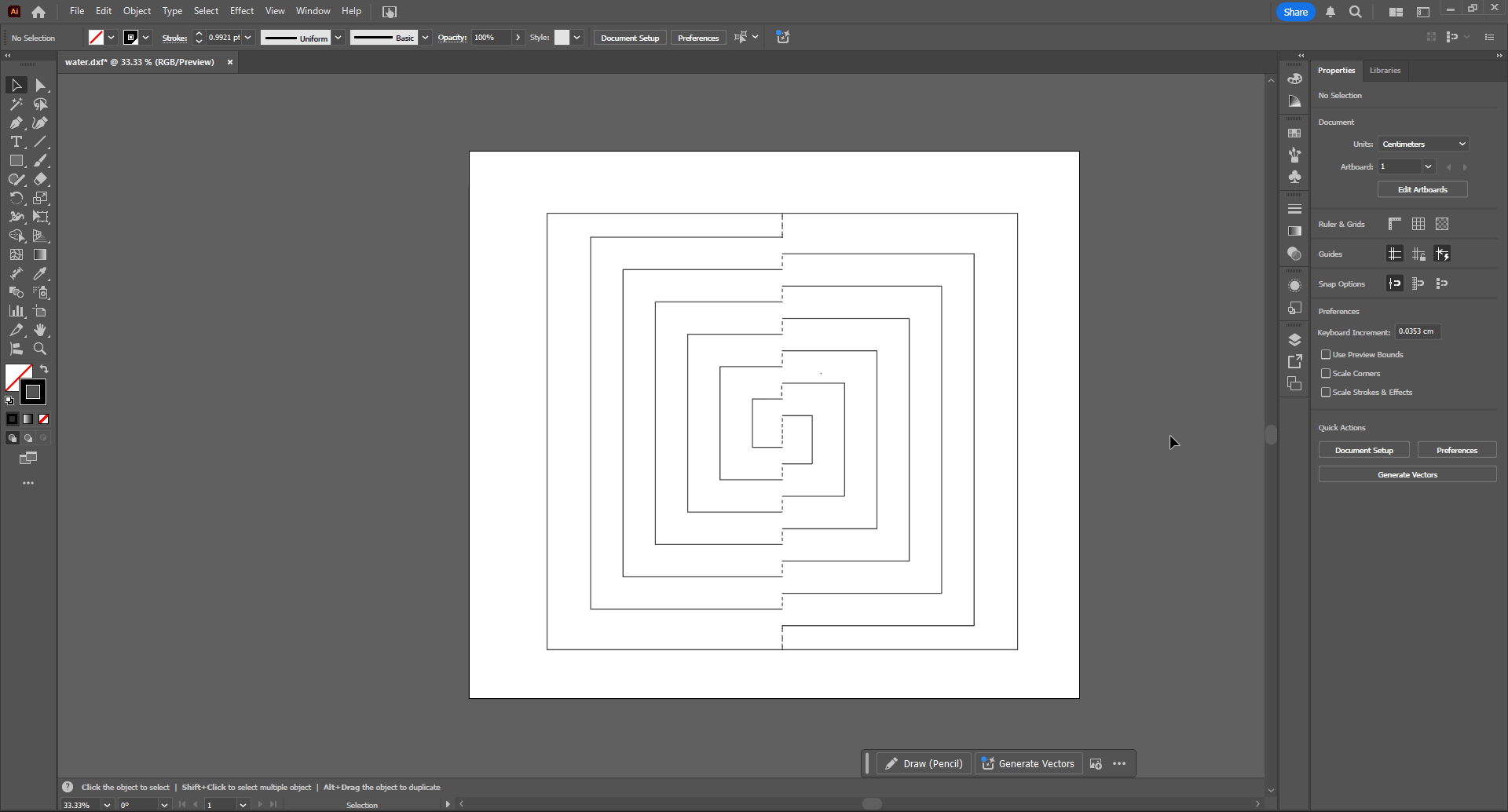Viewport: 1508px width, 812px height.
Task: Choose the Column Graph tool
Action: 16,311
